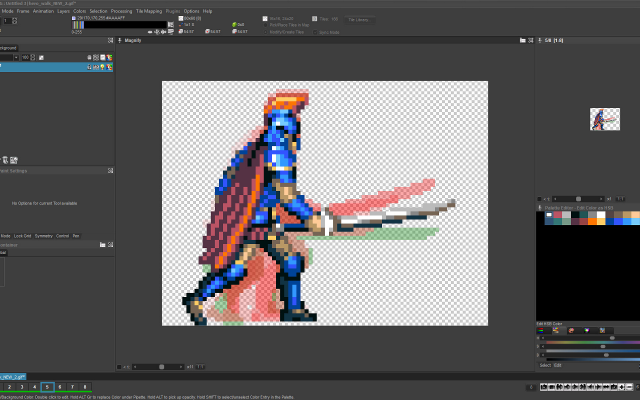Click the icon right of the trash icon
Image resolution: width=640 pixels, height=400 pixels.
tap(14, 160)
